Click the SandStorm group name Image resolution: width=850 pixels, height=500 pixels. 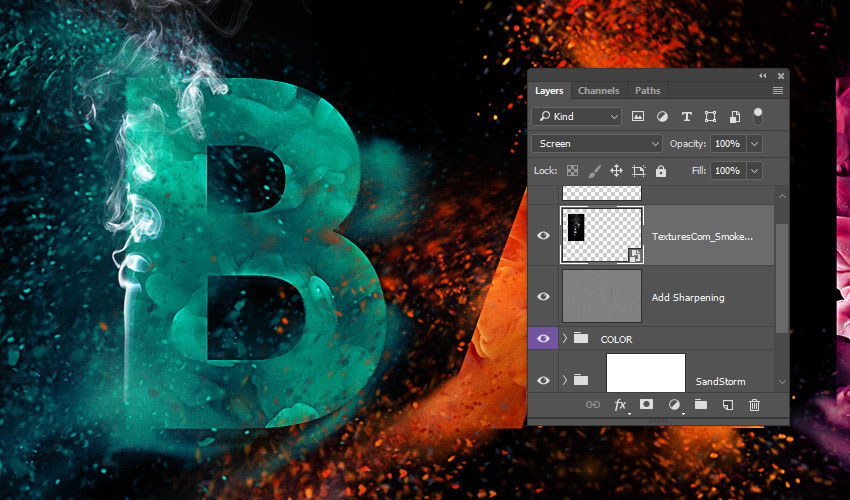point(720,381)
